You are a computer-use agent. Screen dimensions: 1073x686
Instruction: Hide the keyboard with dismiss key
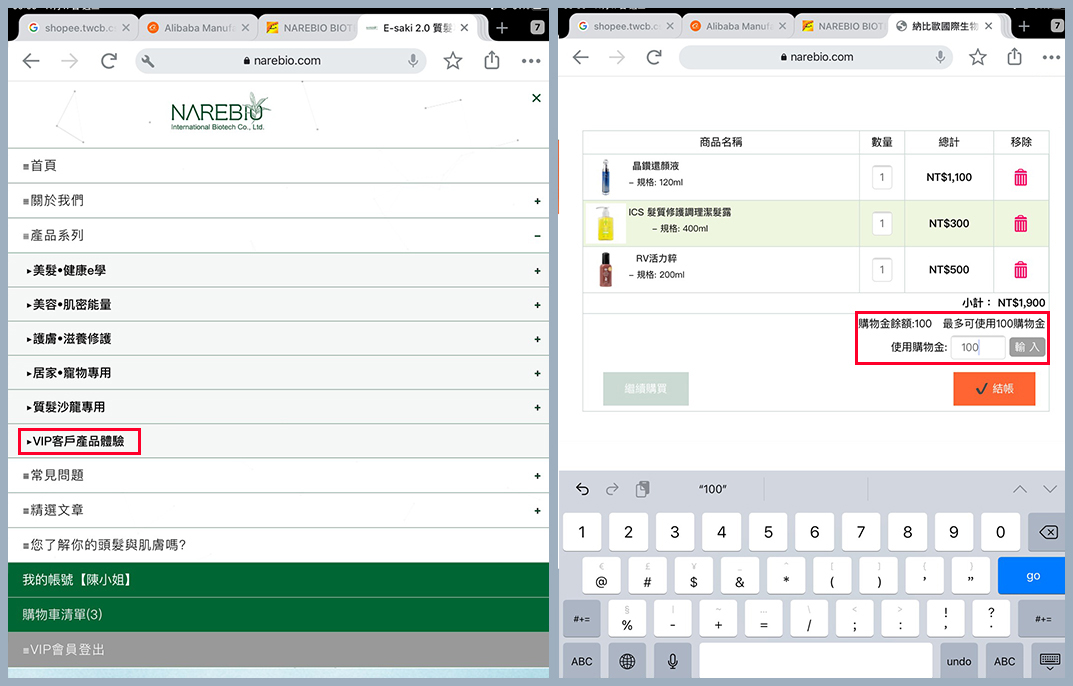(1050, 661)
